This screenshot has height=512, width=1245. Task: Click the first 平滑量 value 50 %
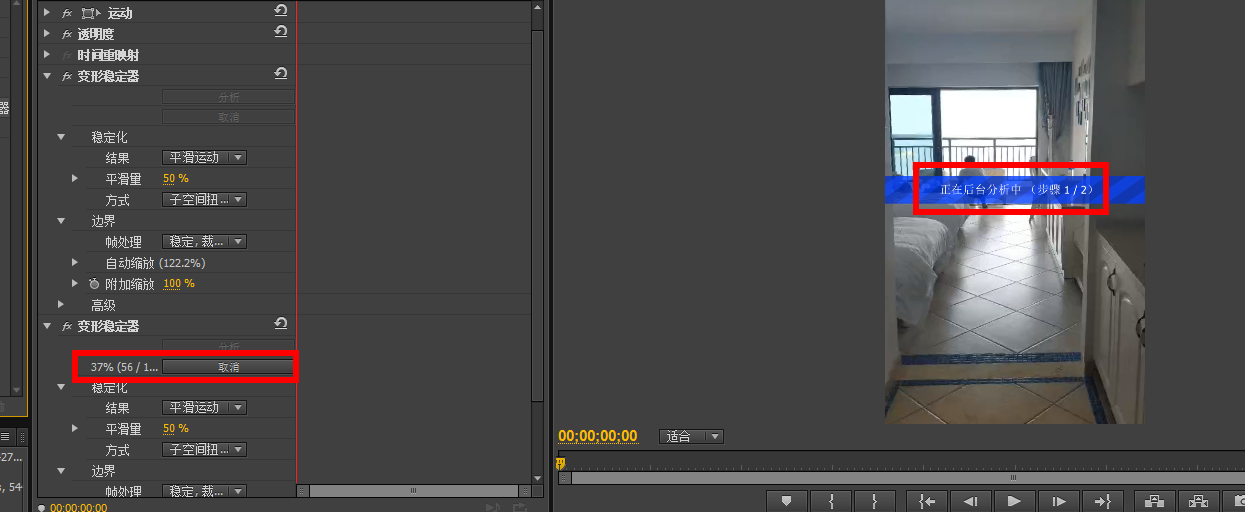point(176,179)
